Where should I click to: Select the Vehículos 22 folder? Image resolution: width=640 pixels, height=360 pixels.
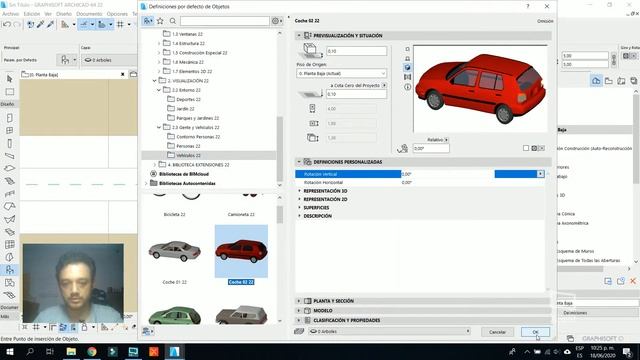pos(188,156)
